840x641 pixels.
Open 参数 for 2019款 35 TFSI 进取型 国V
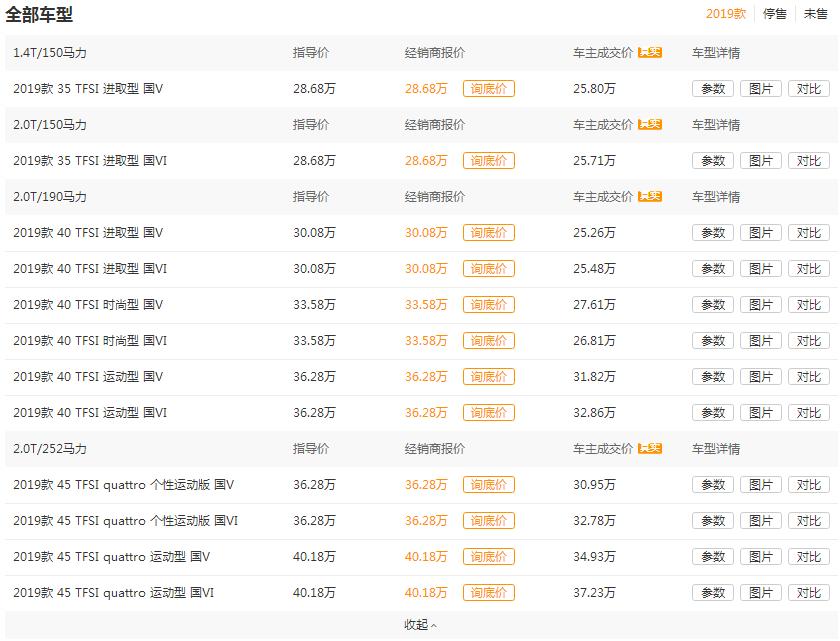click(711, 88)
